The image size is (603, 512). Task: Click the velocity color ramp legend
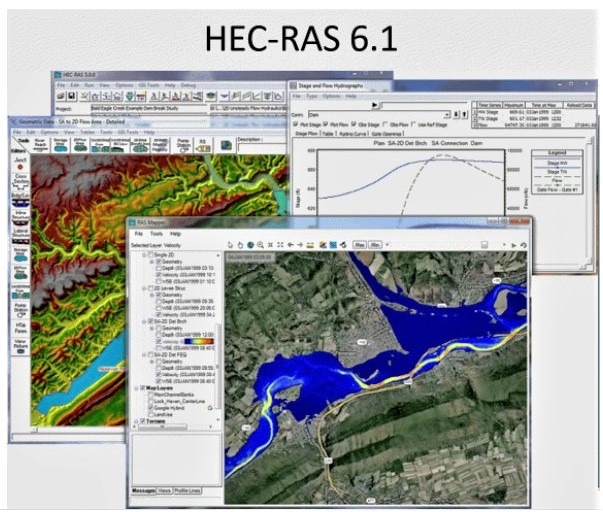pyautogui.click(x=199, y=341)
